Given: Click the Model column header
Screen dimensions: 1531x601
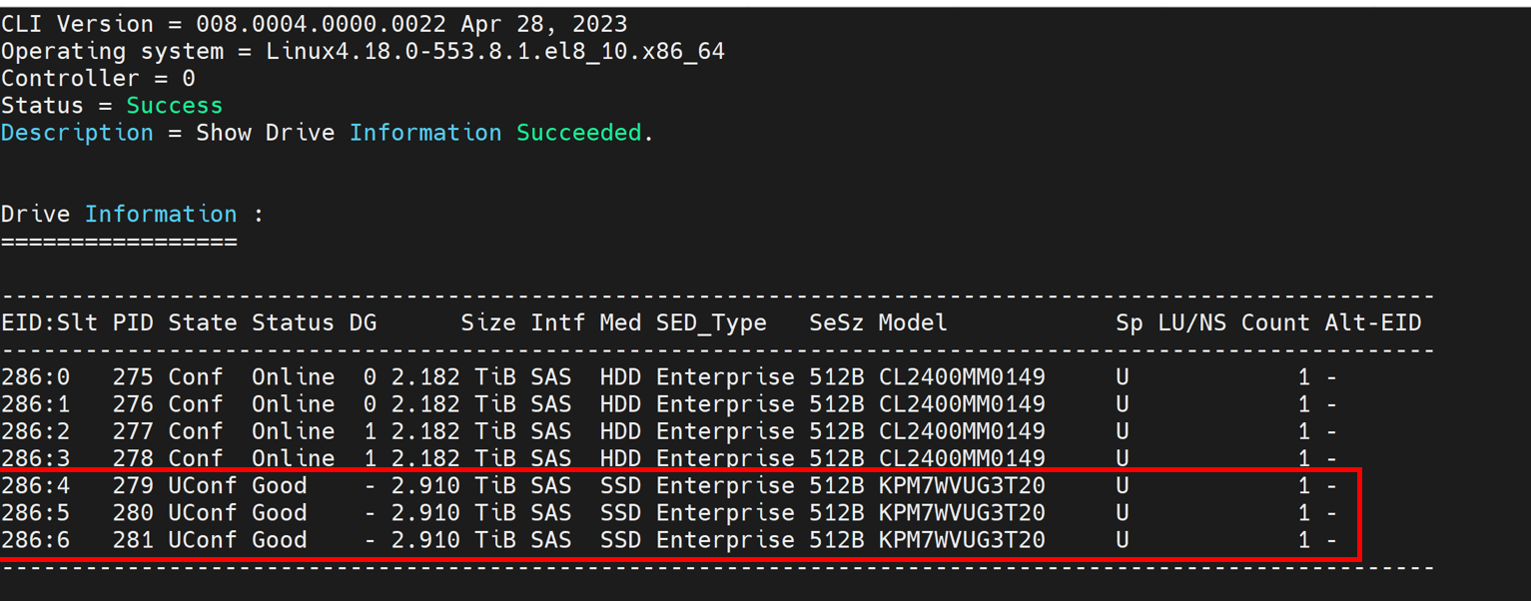Looking at the screenshot, I should [x=912, y=323].
